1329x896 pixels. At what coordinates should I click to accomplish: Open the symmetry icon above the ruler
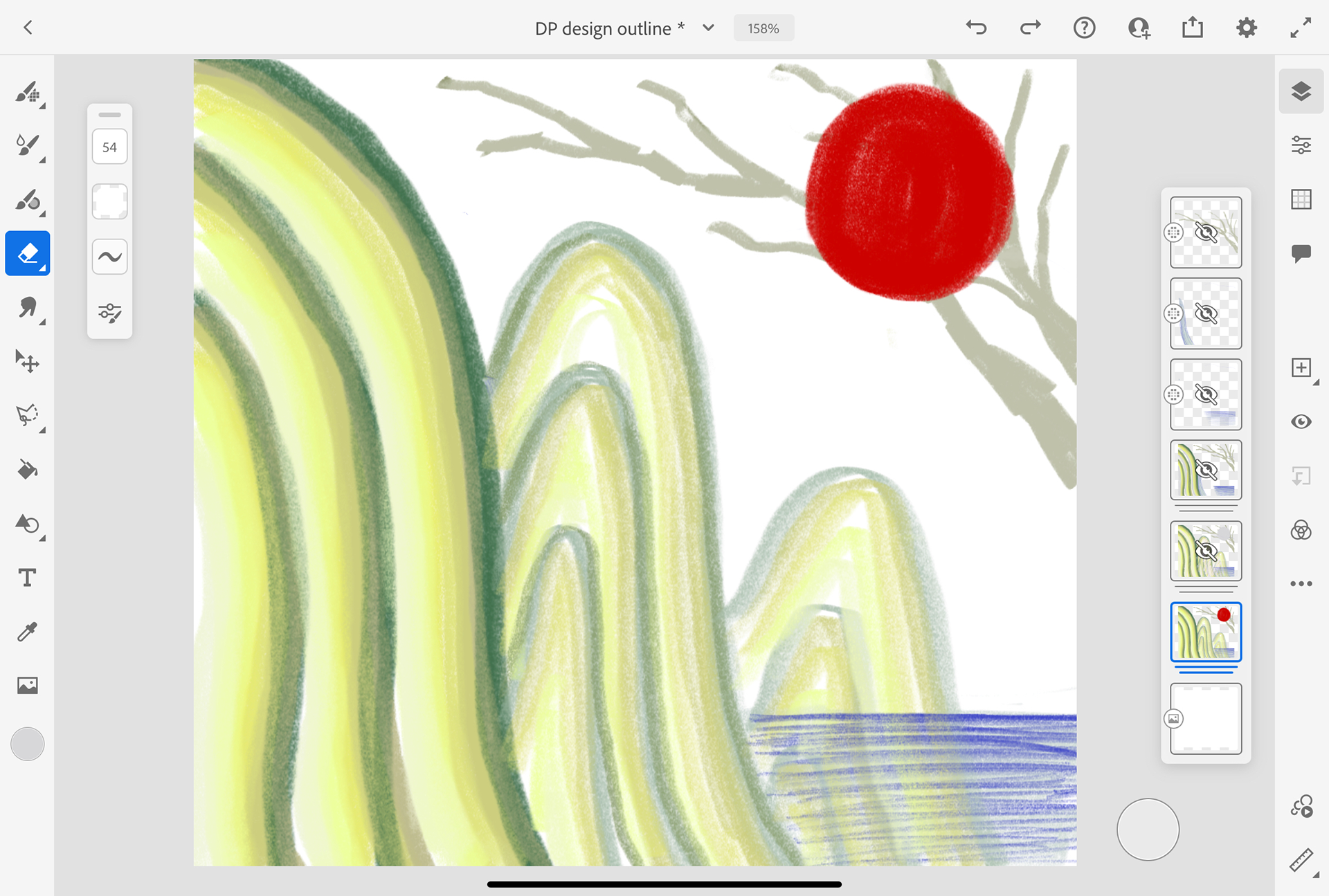click(1301, 806)
